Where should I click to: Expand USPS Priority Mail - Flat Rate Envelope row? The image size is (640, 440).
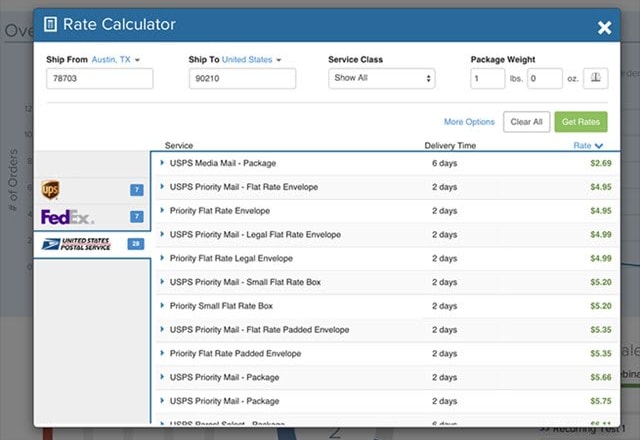(162, 187)
